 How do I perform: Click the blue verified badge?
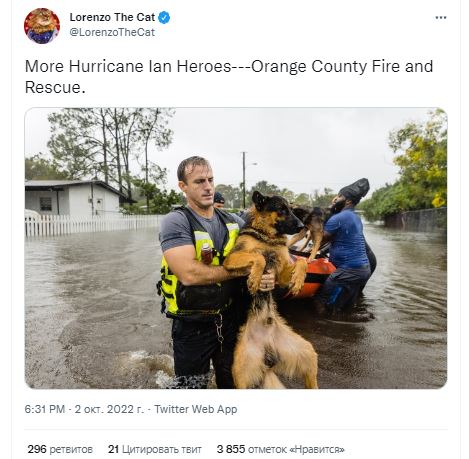[164, 17]
